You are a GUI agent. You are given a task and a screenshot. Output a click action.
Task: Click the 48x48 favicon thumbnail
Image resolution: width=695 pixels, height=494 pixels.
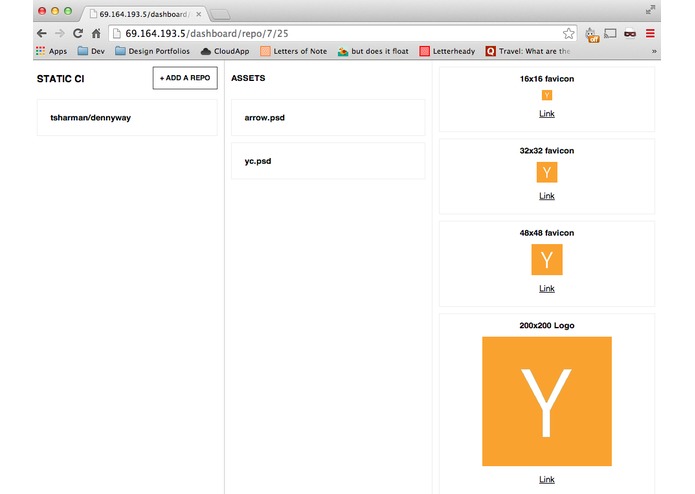point(547,260)
